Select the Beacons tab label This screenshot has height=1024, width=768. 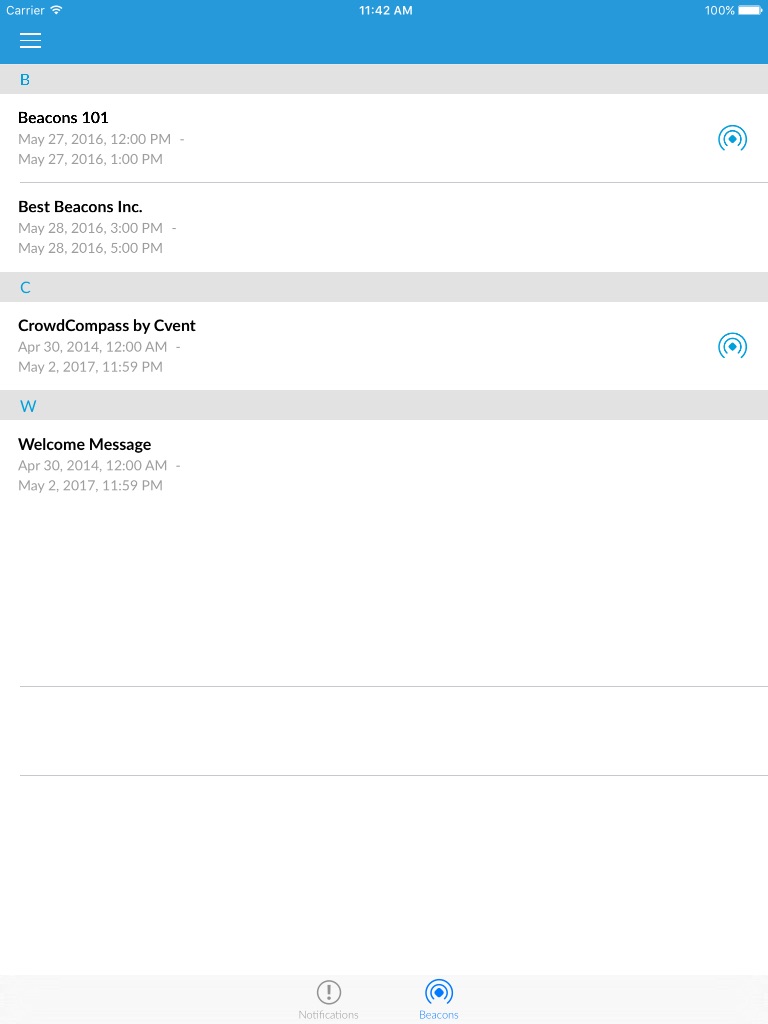(439, 1015)
